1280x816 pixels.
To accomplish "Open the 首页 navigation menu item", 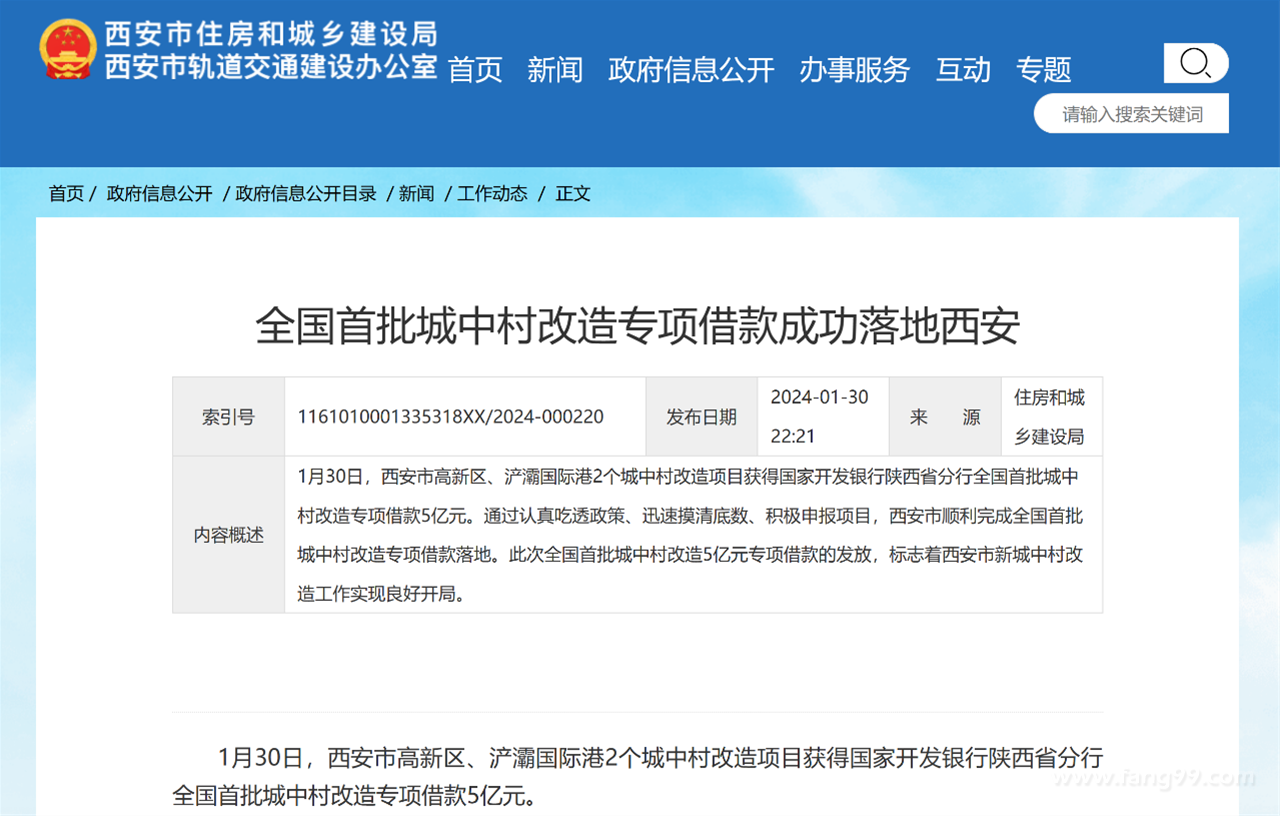I will click(x=475, y=70).
